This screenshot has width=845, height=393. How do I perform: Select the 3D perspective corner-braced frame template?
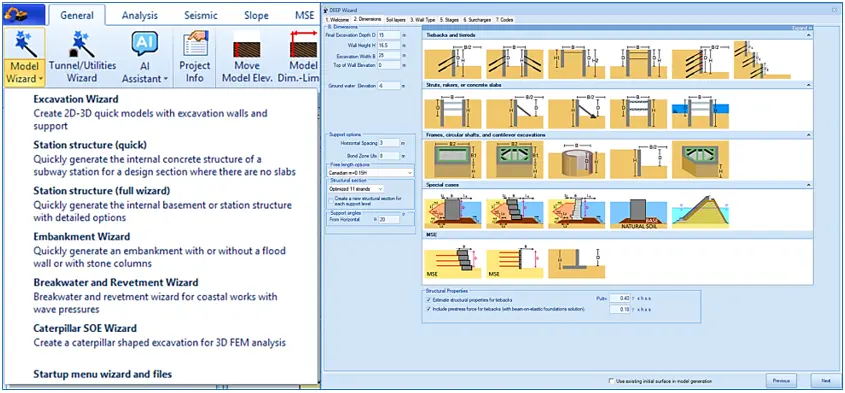[x=701, y=160]
